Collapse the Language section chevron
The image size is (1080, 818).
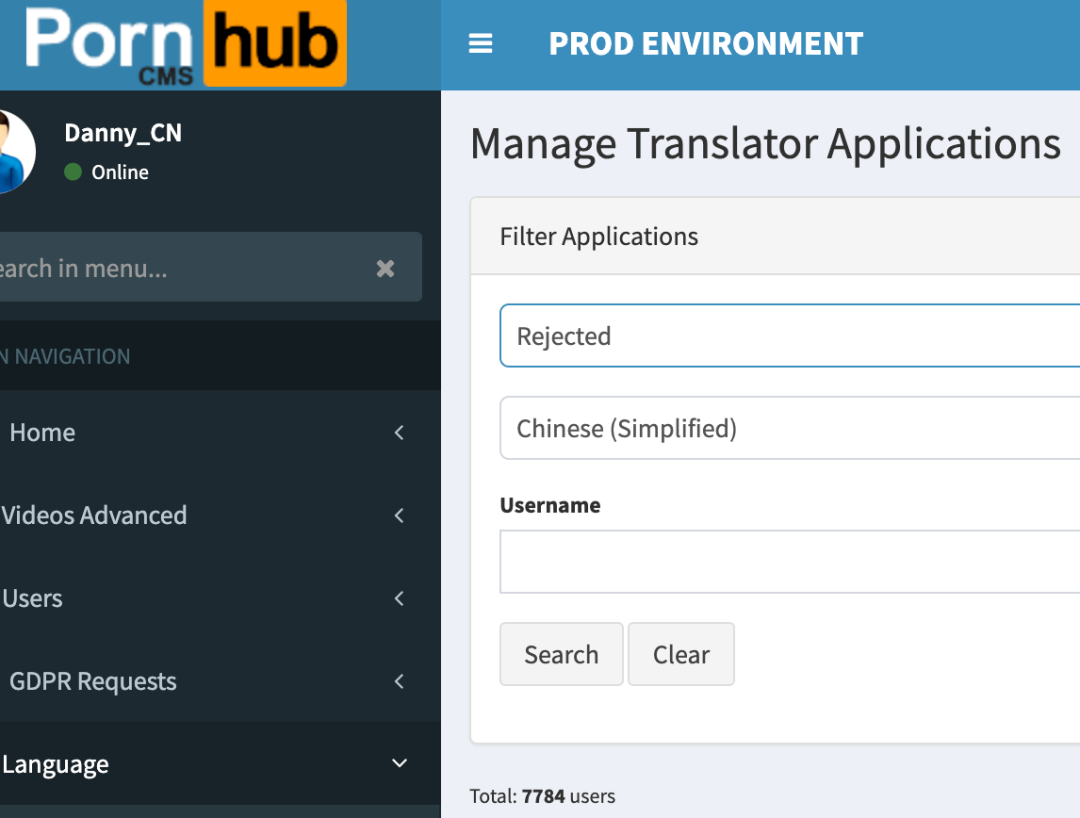(x=399, y=764)
